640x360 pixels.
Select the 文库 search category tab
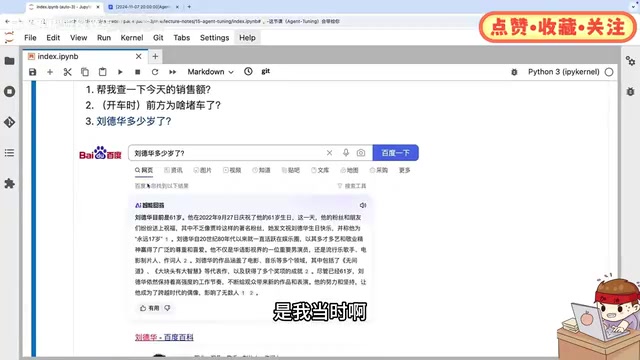coord(320,170)
